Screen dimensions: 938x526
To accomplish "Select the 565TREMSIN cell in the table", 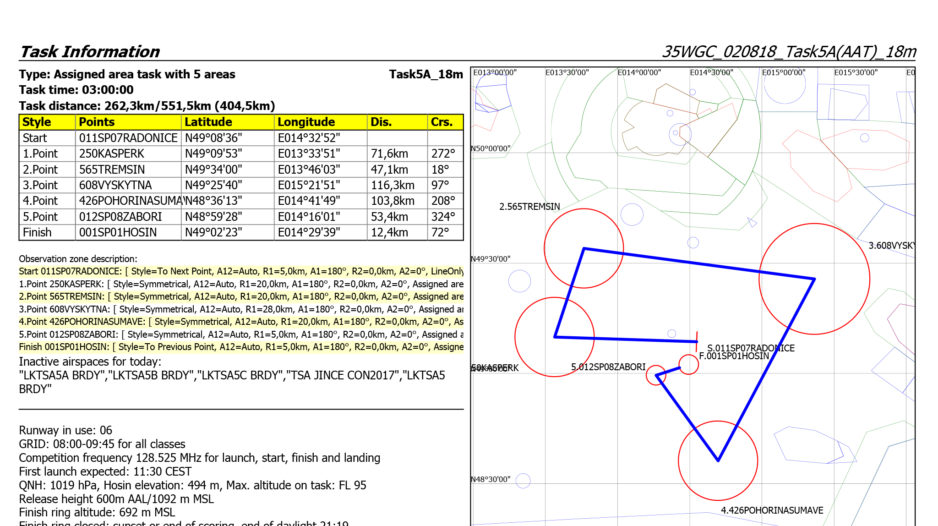I will pyautogui.click(x=114, y=170).
